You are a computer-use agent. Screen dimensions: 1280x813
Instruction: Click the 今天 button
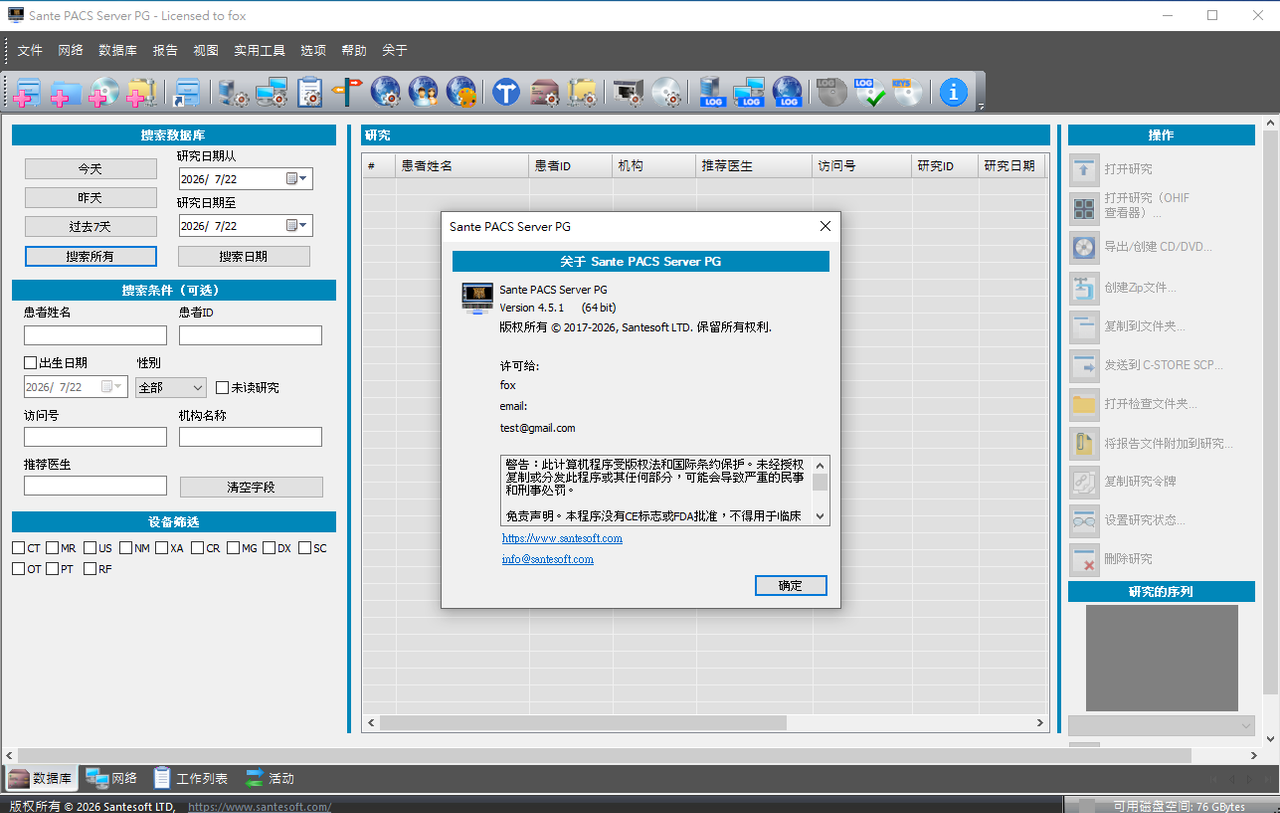pyautogui.click(x=90, y=169)
